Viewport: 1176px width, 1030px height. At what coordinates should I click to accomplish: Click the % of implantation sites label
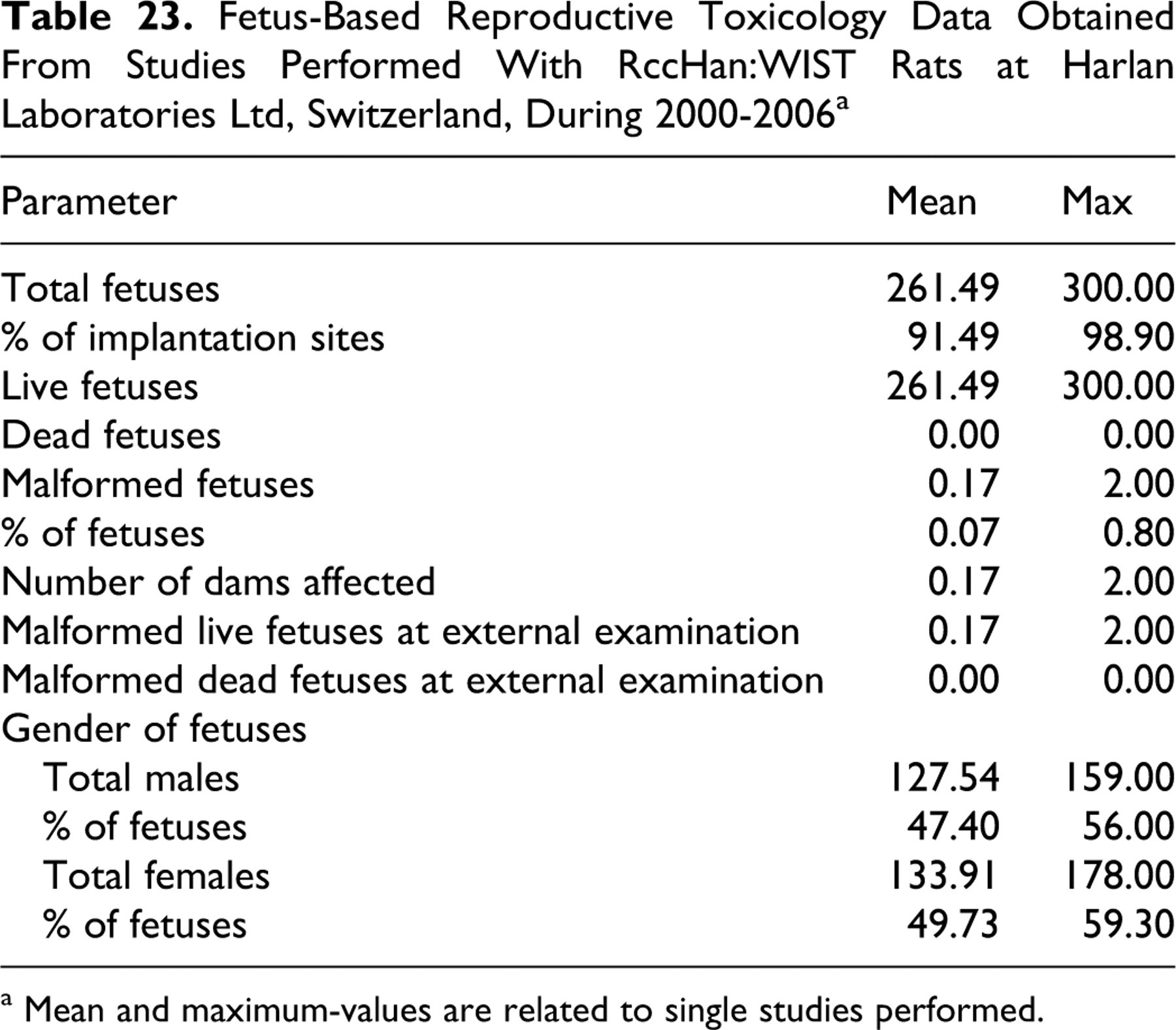193,338
